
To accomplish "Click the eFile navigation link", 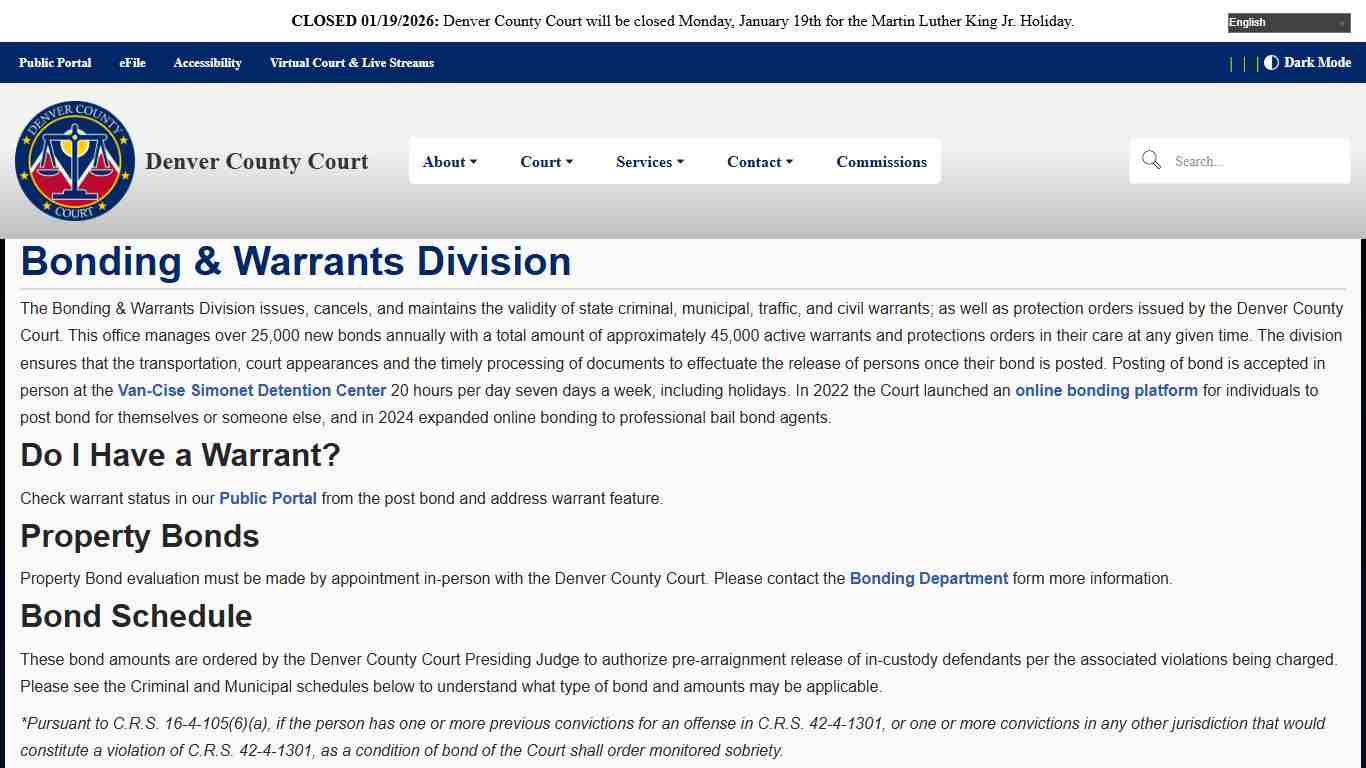I will (132, 62).
